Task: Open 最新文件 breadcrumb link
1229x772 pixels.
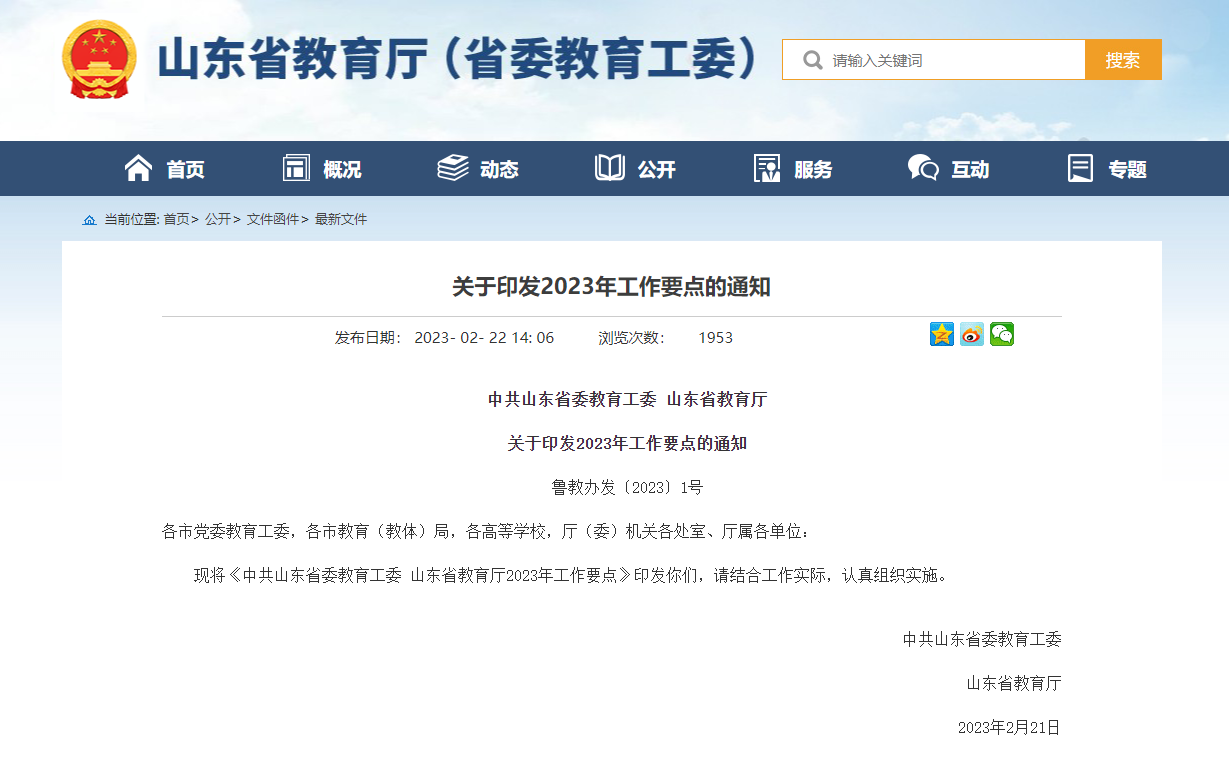Action: pos(341,220)
